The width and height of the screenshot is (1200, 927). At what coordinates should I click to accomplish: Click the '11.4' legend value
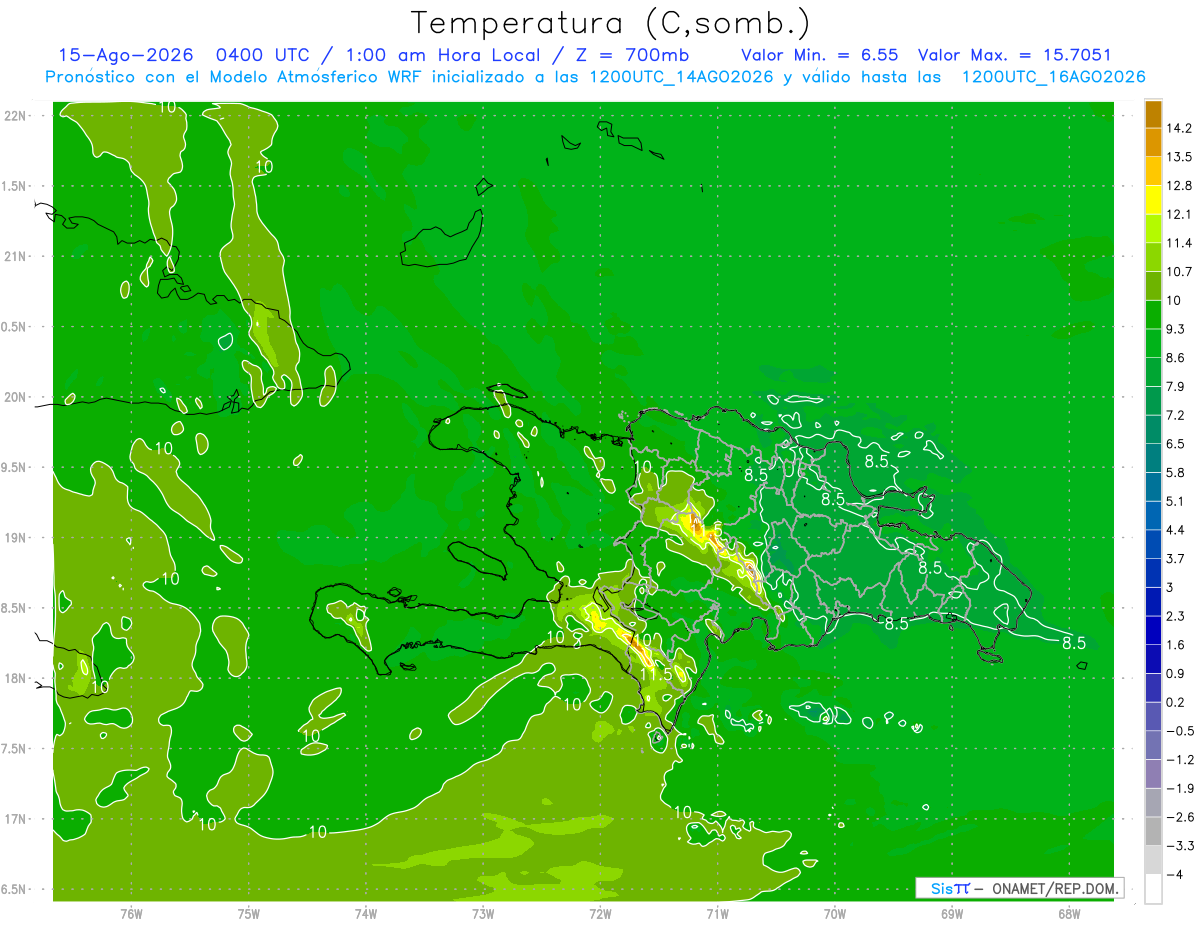point(1180,243)
